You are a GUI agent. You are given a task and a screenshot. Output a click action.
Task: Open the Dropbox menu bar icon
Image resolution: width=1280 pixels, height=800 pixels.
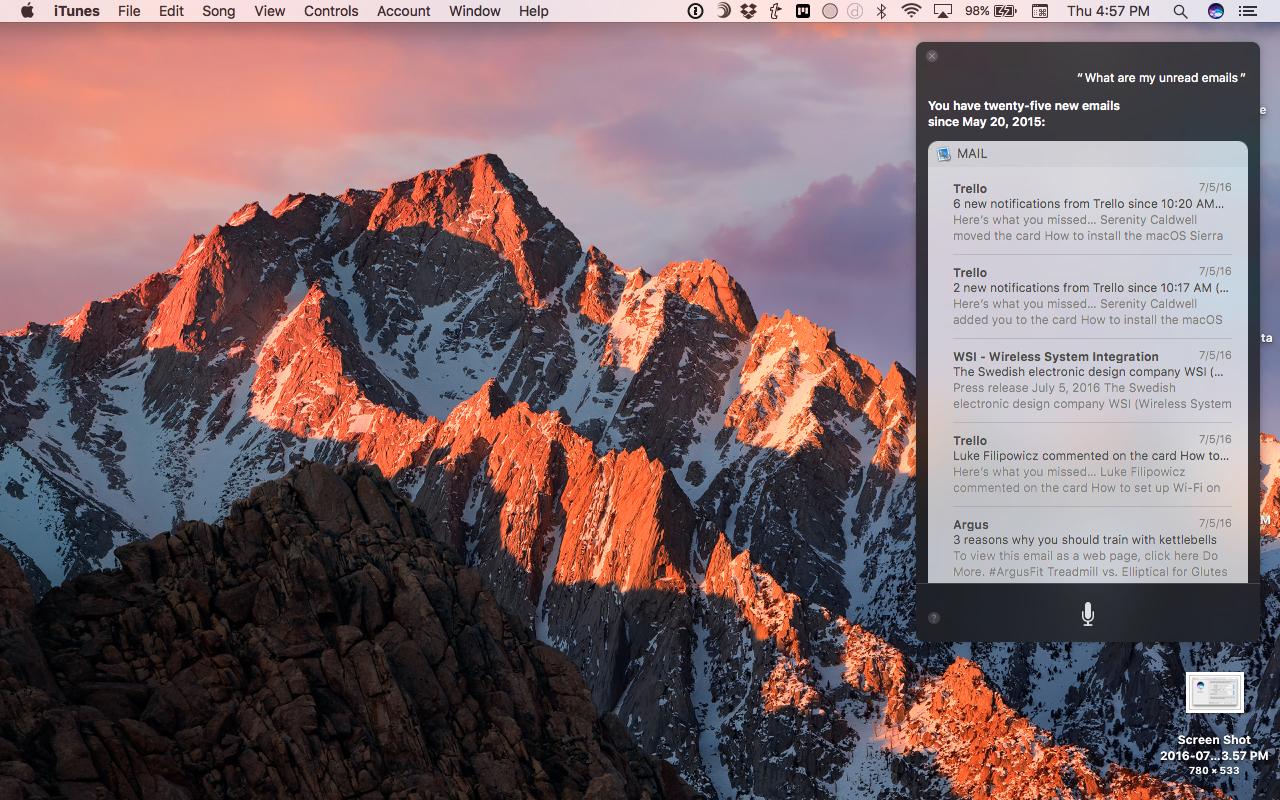[x=749, y=11]
